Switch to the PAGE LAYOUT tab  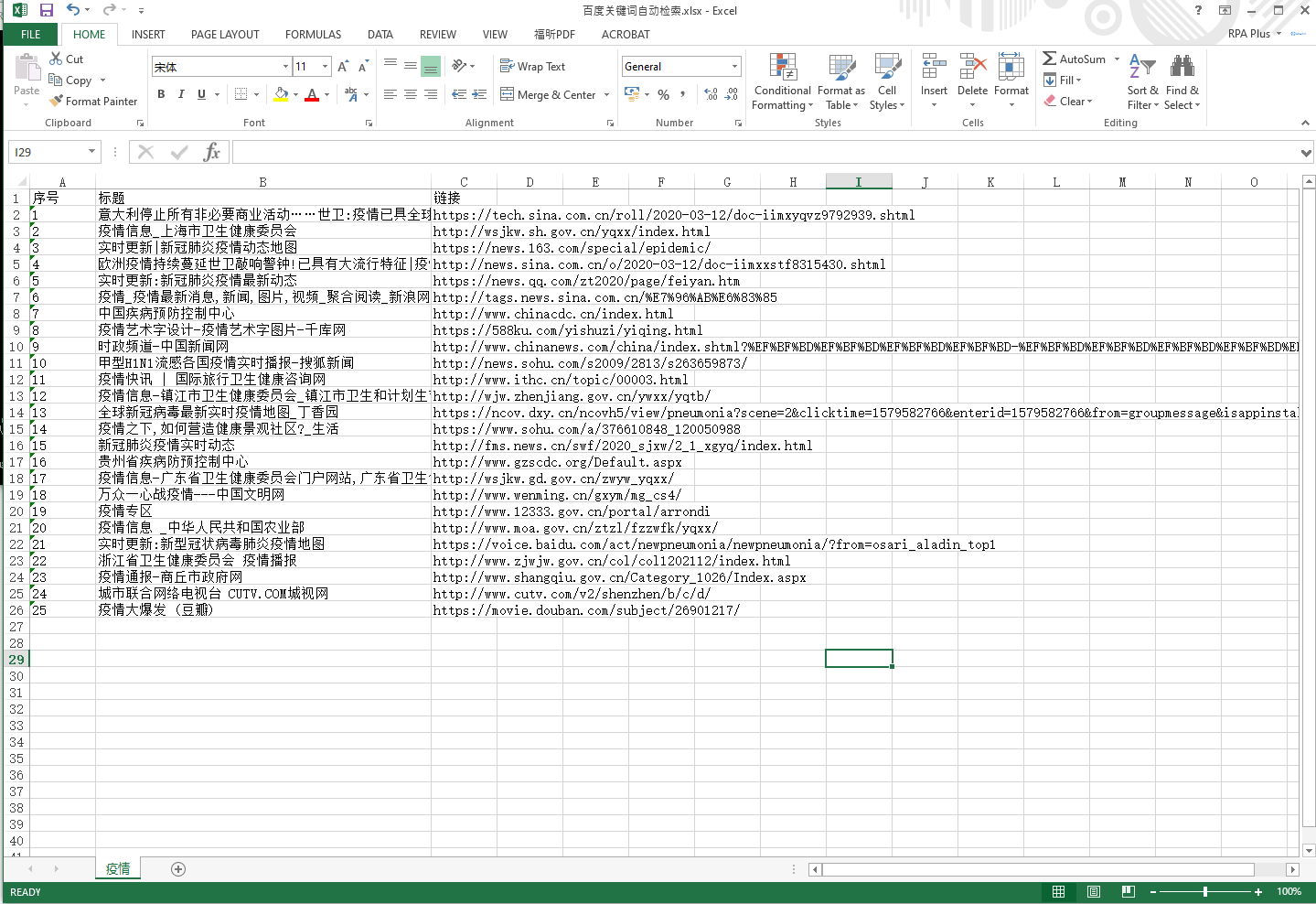click(225, 35)
